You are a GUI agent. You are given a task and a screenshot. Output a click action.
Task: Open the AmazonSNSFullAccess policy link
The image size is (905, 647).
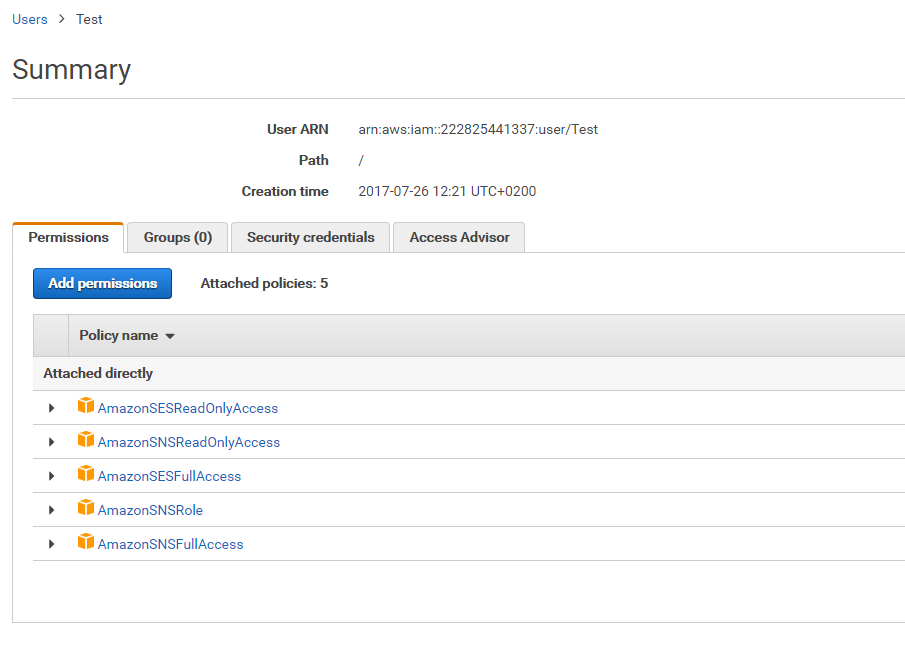point(170,545)
